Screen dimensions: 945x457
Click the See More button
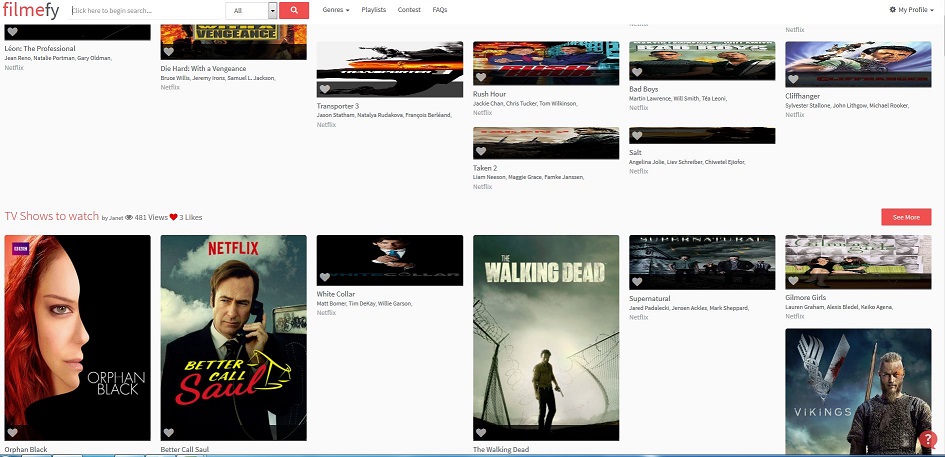click(906, 217)
